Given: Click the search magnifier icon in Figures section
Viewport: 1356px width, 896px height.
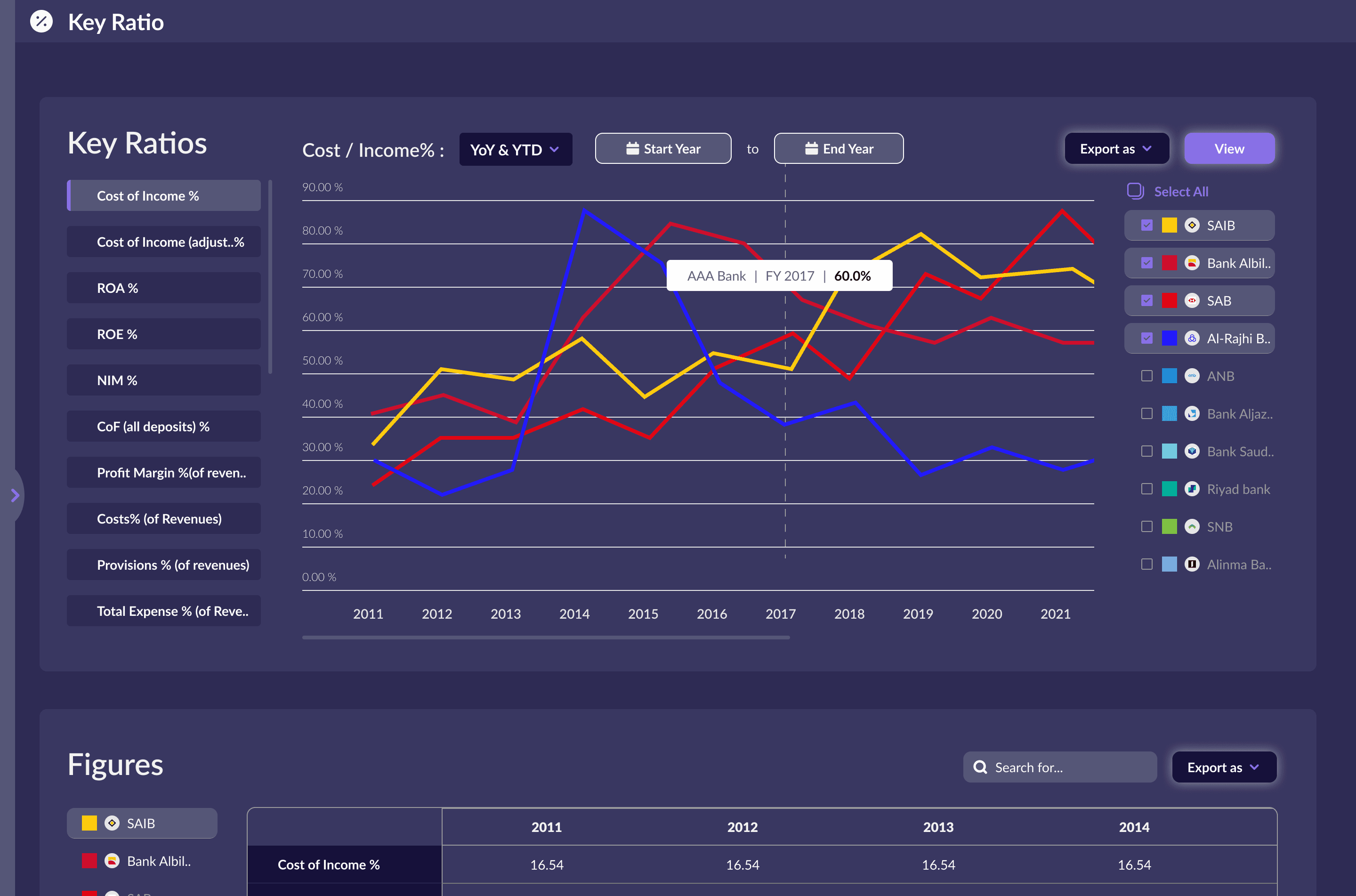Looking at the screenshot, I should point(981,767).
